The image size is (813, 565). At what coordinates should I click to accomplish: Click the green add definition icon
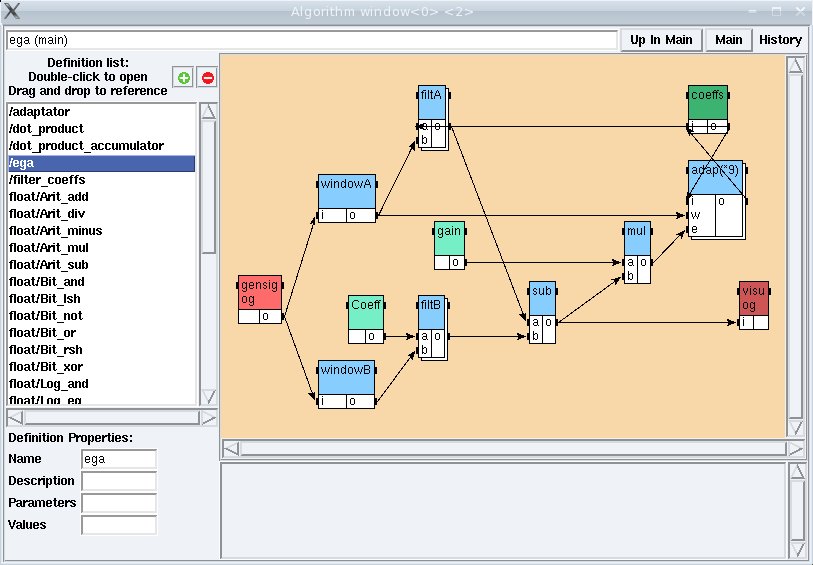click(x=183, y=78)
